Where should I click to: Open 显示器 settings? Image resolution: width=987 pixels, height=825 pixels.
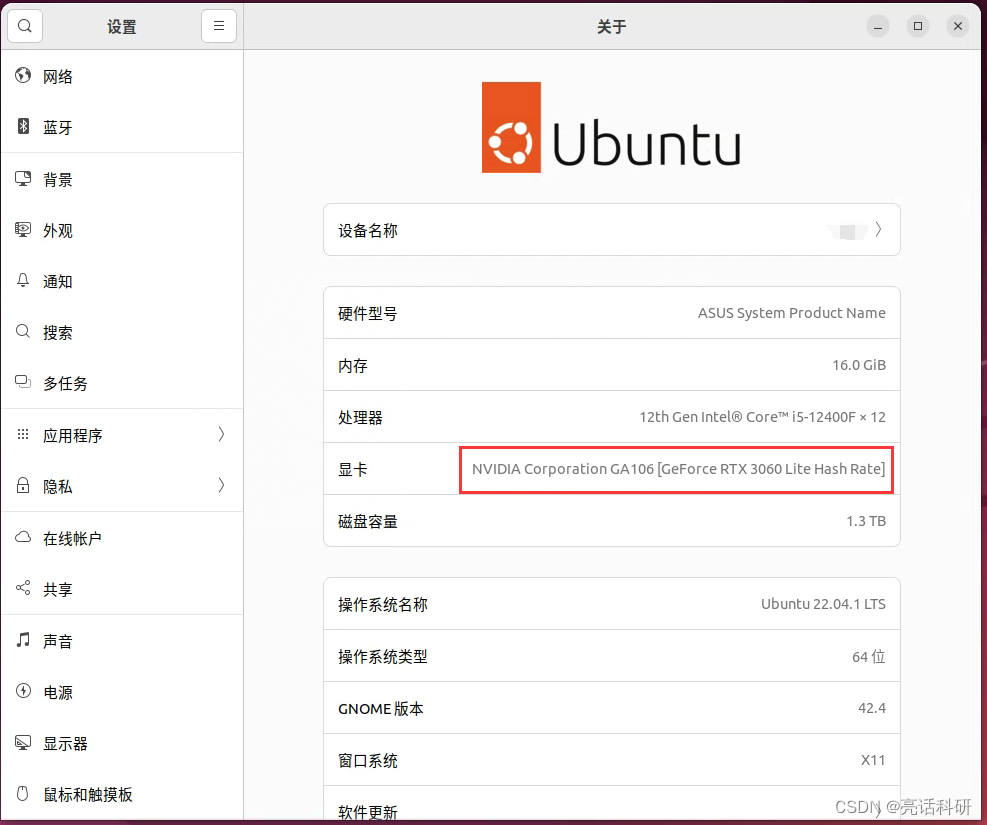click(x=122, y=743)
